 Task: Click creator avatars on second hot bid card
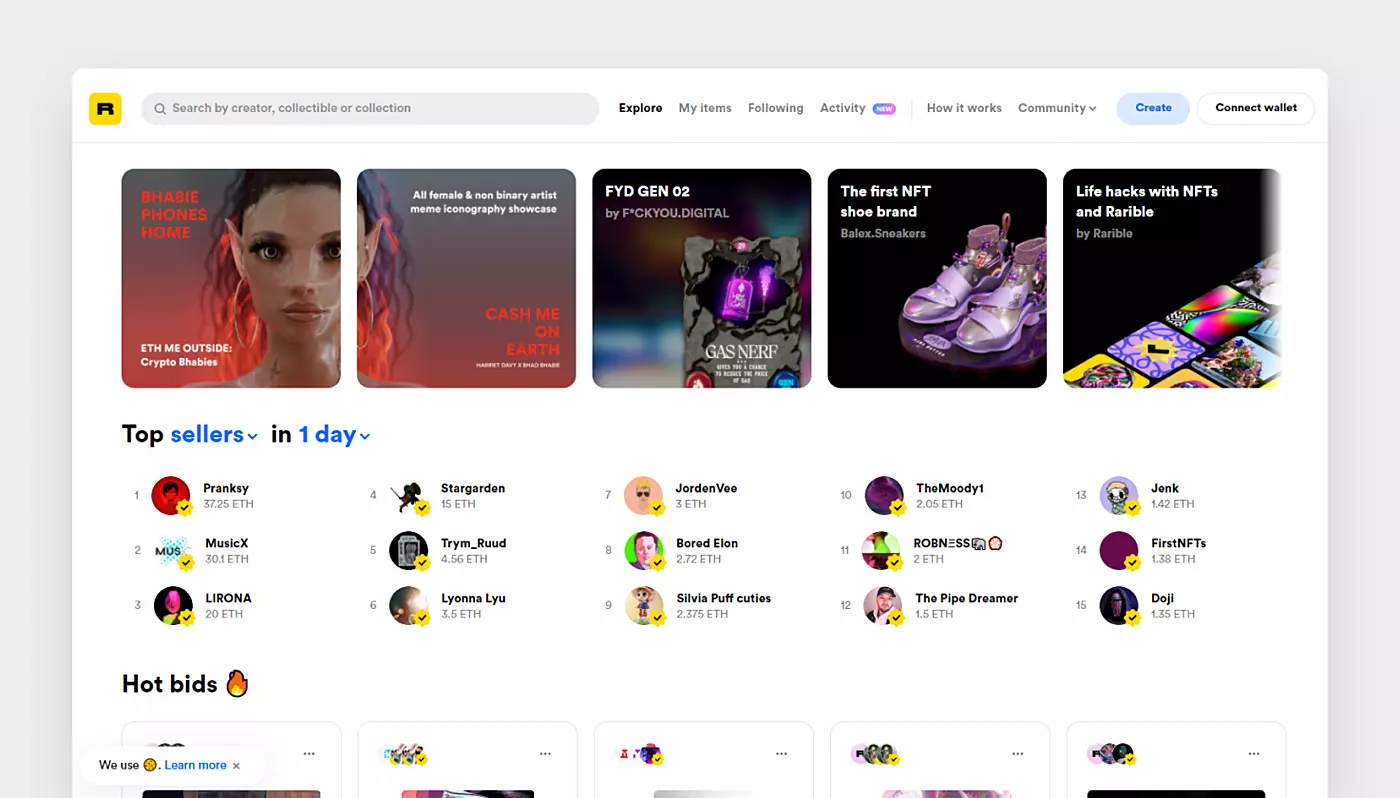(x=407, y=754)
